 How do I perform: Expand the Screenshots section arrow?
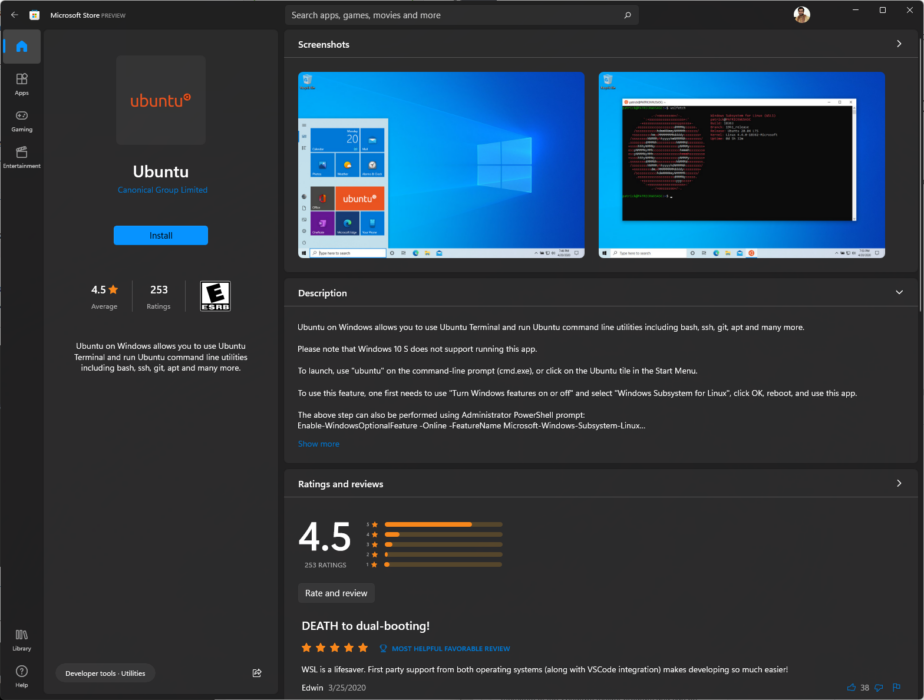[899, 44]
